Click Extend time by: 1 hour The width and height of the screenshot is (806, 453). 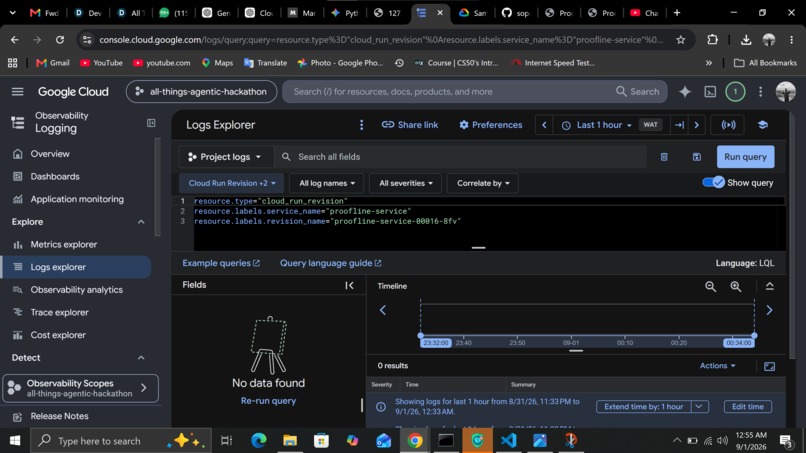[x=644, y=406]
